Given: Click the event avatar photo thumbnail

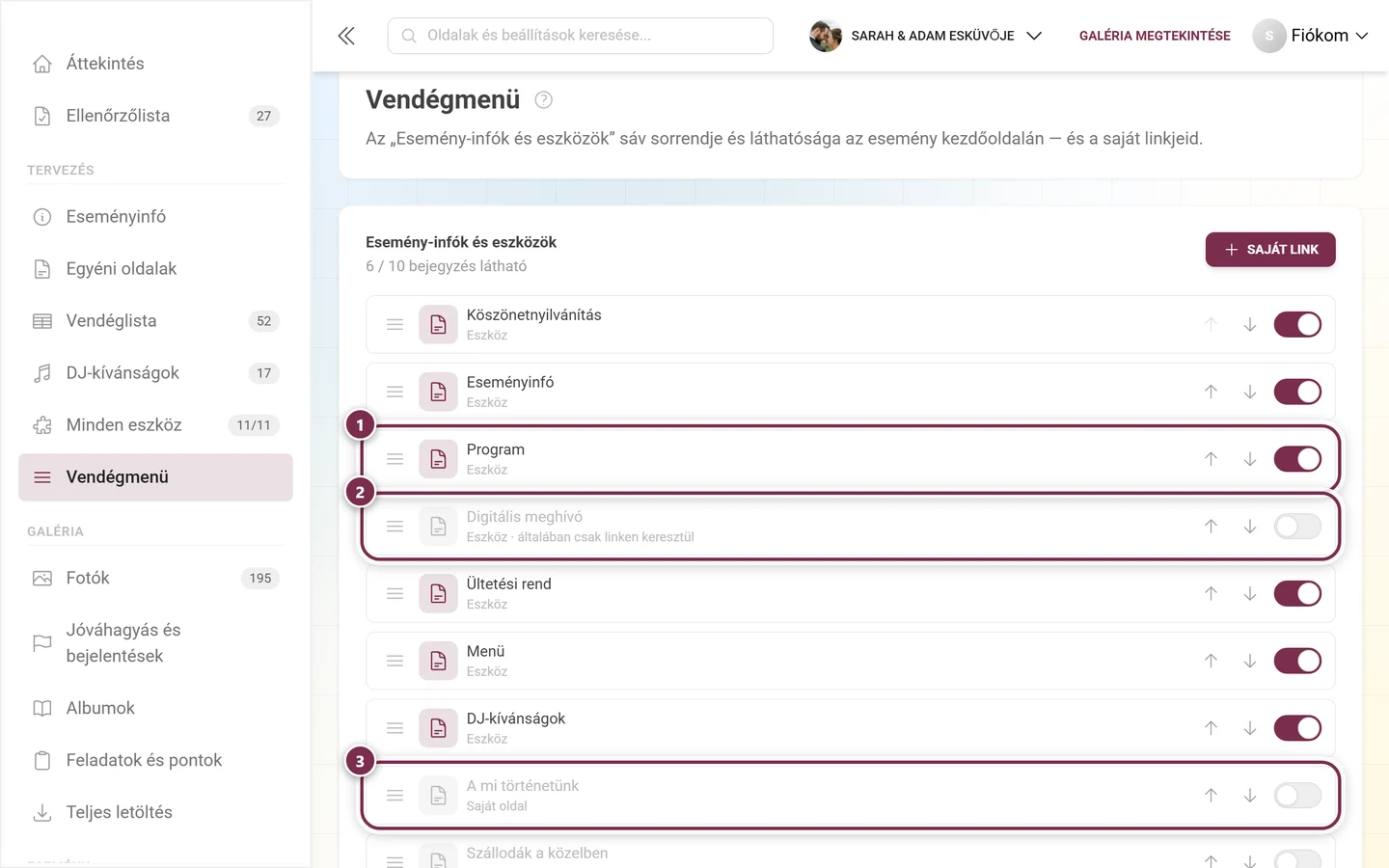Looking at the screenshot, I should point(826,36).
